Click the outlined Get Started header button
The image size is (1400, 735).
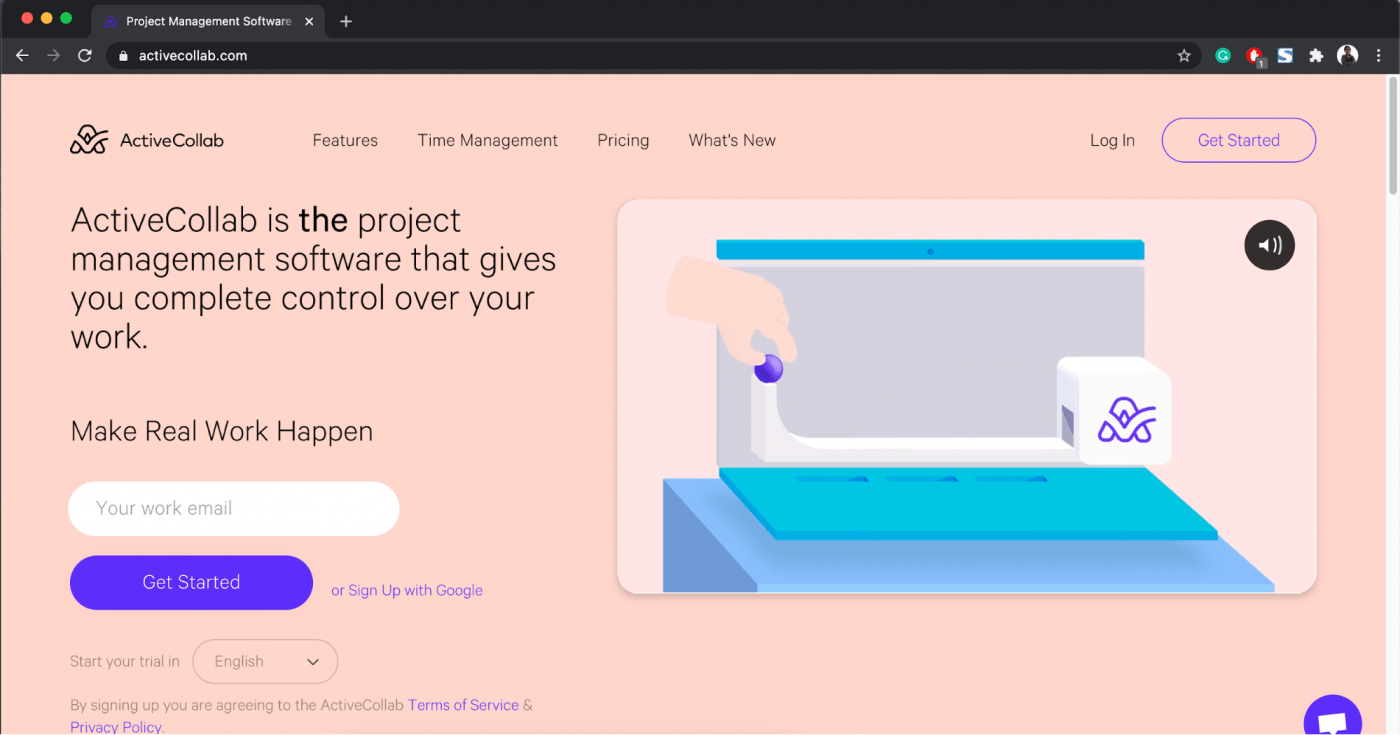click(1239, 140)
